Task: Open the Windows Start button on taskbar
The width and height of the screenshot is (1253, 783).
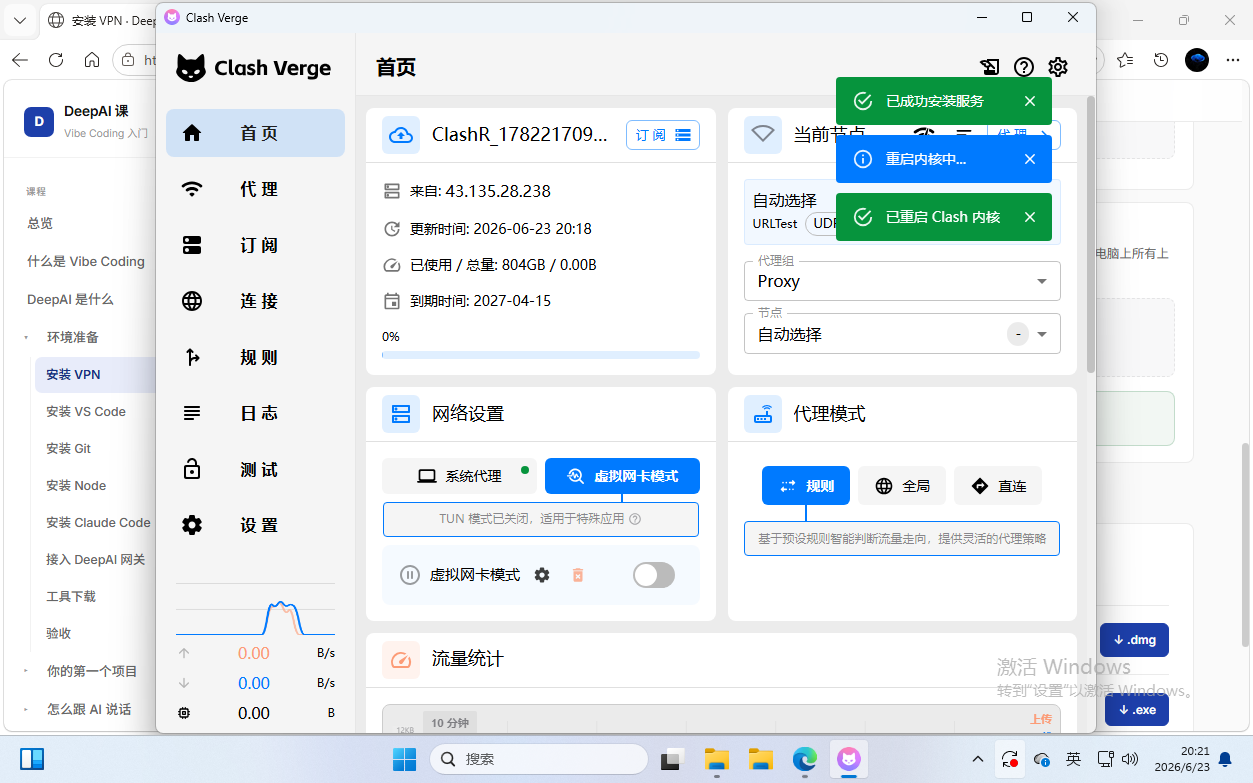Action: click(x=404, y=759)
